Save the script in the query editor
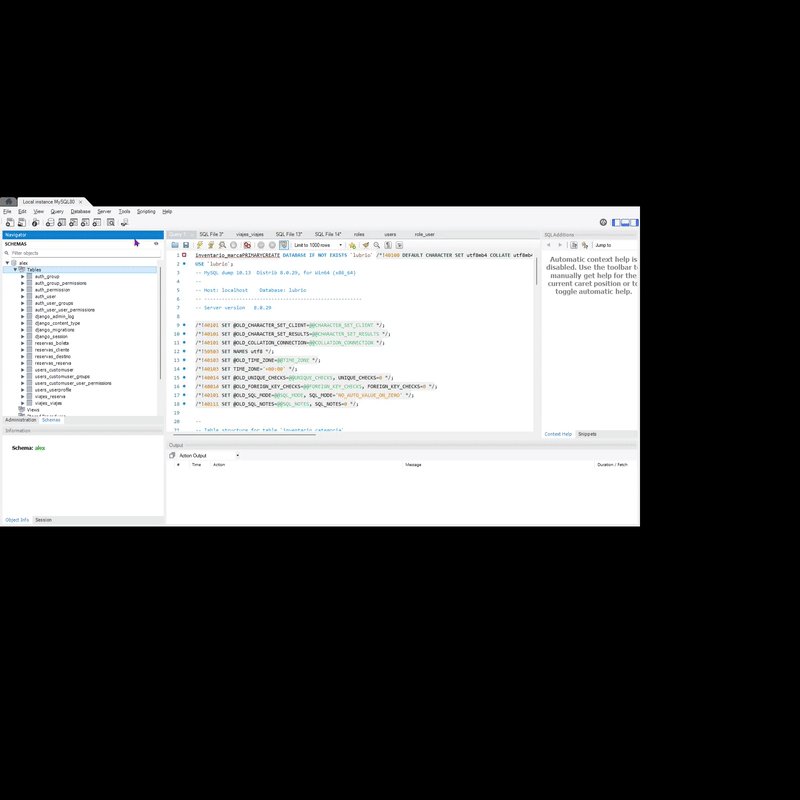Screen dimensions: 800x800 click(x=186, y=245)
